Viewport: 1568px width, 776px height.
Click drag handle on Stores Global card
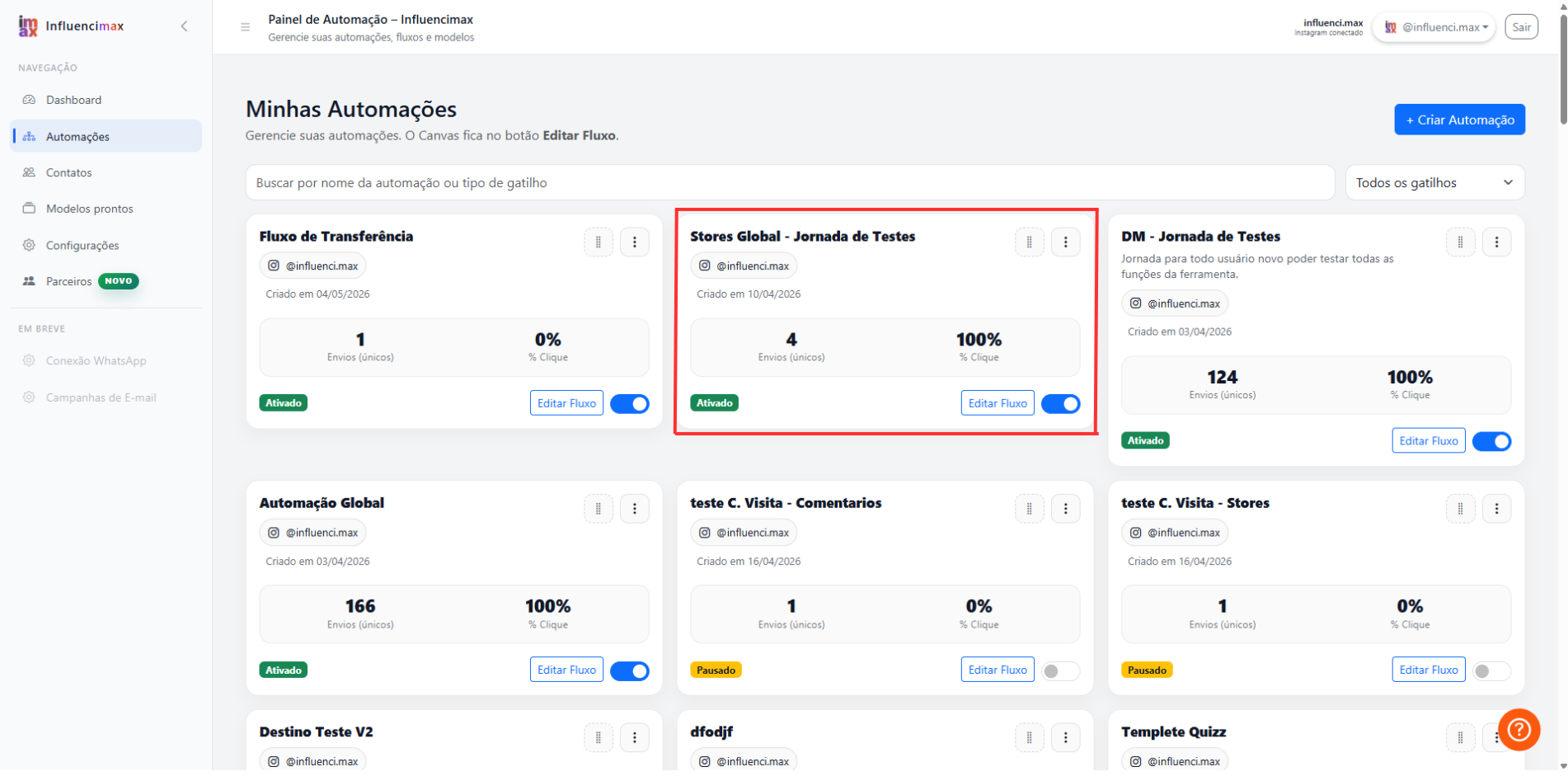(x=1029, y=242)
